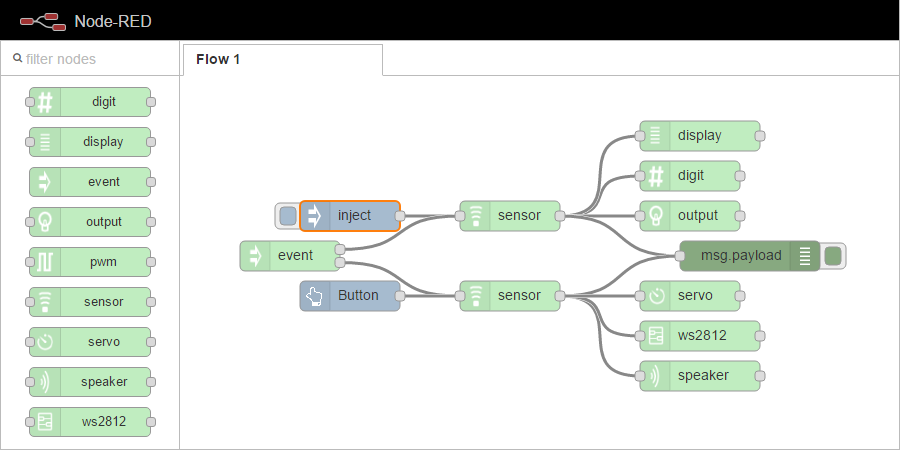Click the dial icon on palette servo node
900x450 pixels.
click(45, 342)
